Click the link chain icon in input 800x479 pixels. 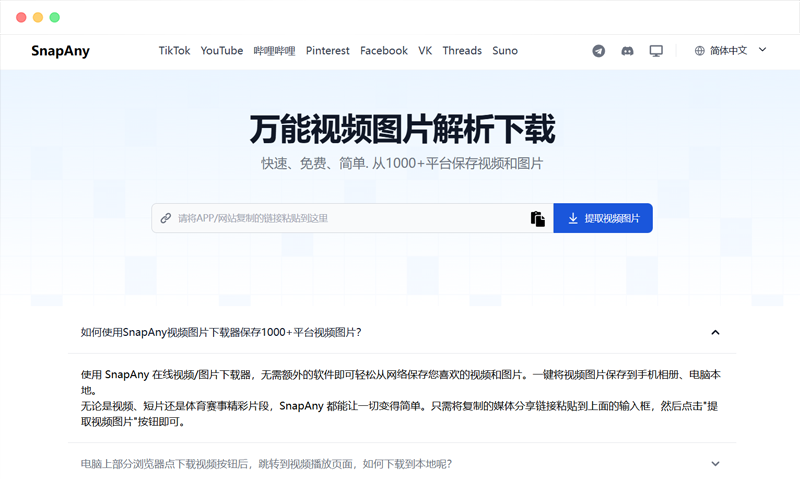tap(165, 218)
